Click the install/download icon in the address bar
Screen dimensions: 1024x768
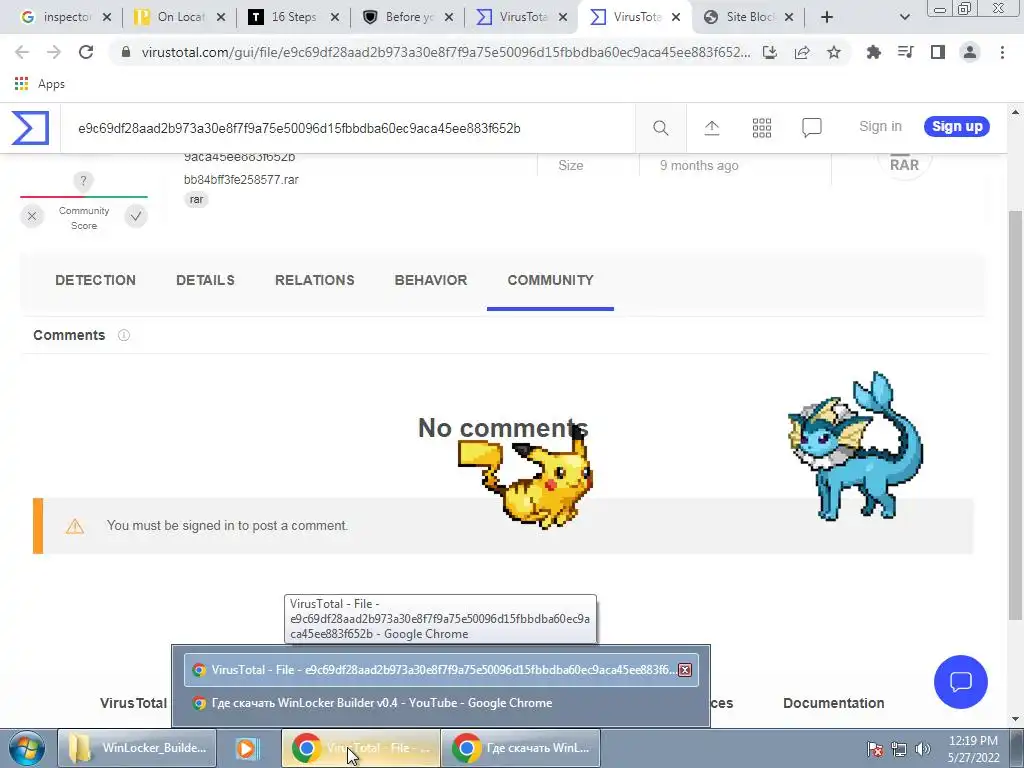[769, 52]
